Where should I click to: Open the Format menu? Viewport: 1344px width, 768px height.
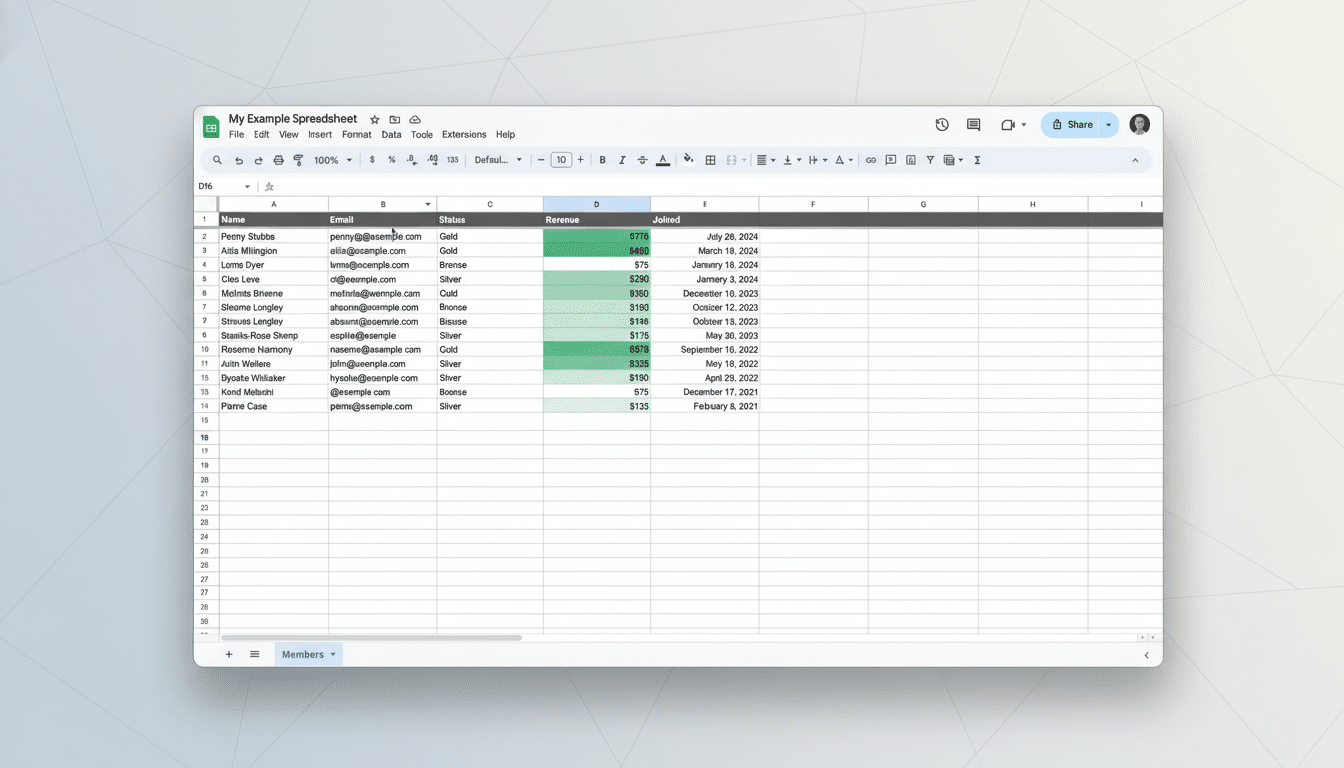(x=356, y=135)
